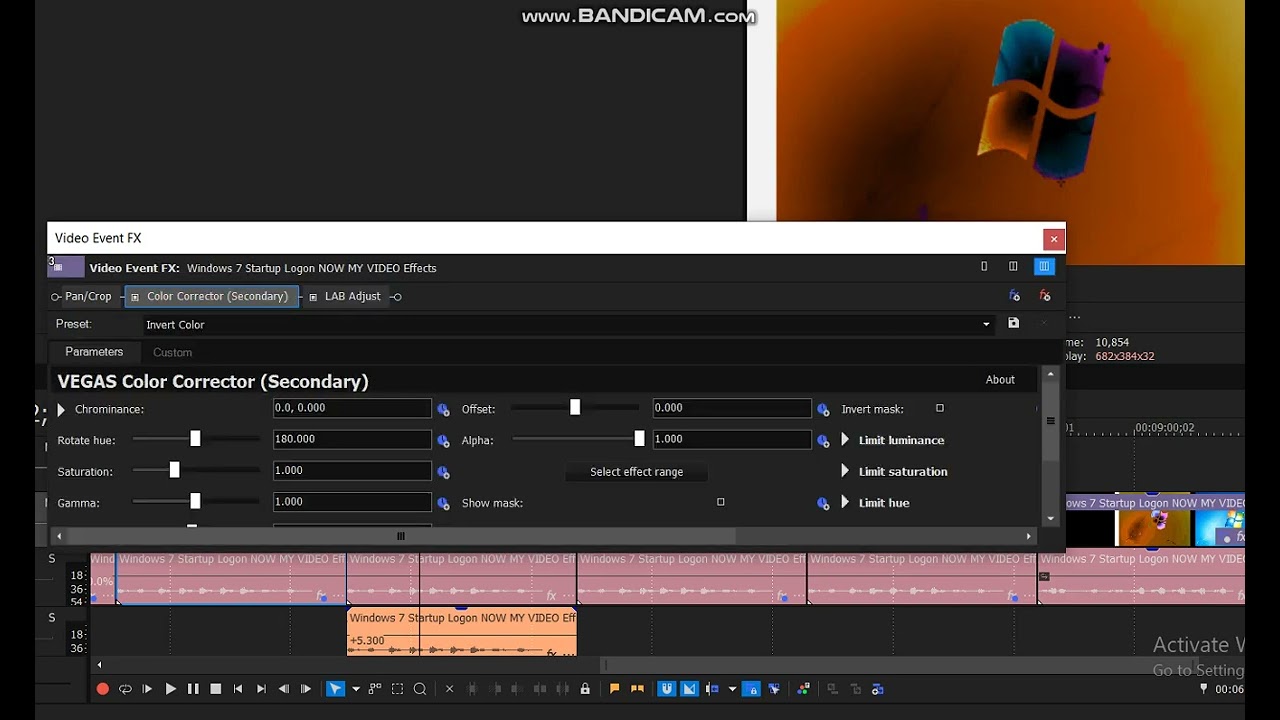Insert a marker with the orange marker icon
Viewport: 1280px width, 720px height.
tap(614, 689)
